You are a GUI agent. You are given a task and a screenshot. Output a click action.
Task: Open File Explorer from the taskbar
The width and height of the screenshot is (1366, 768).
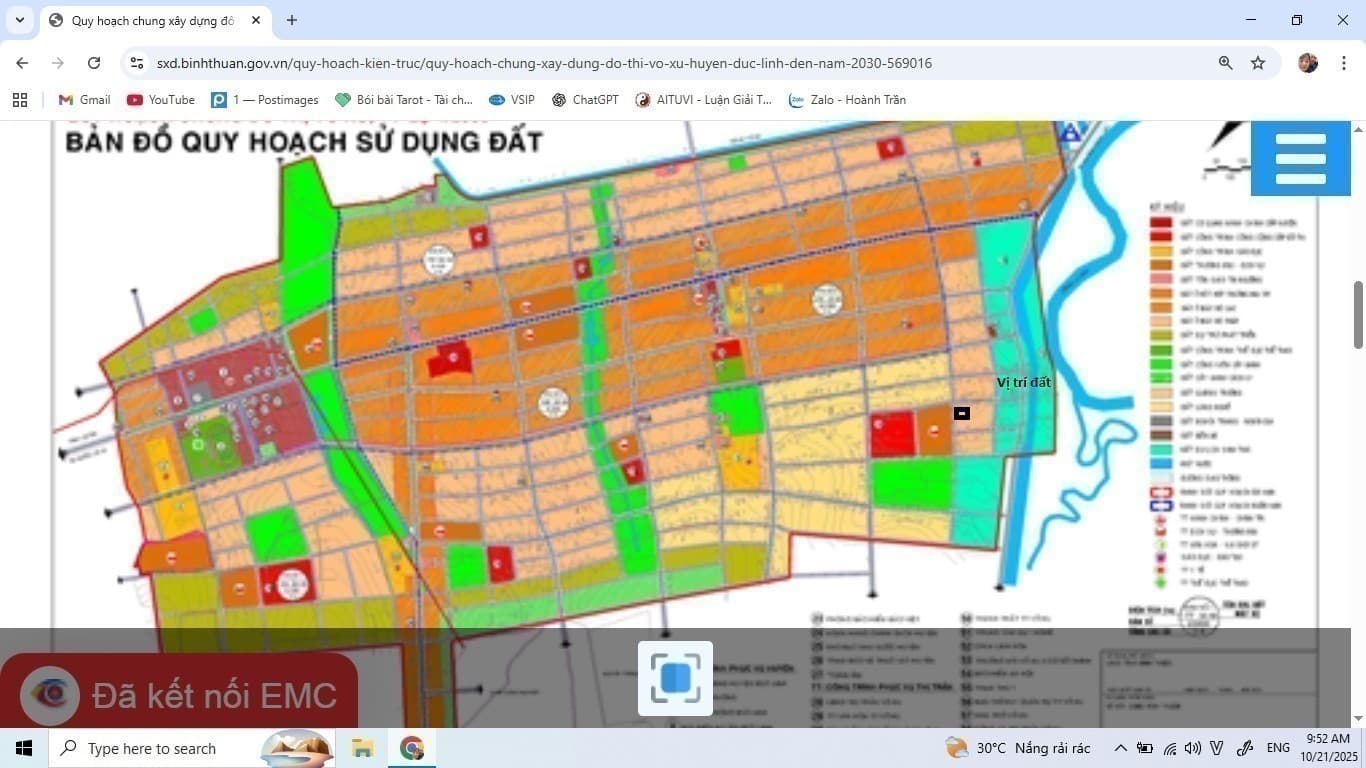pyautogui.click(x=362, y=748)
